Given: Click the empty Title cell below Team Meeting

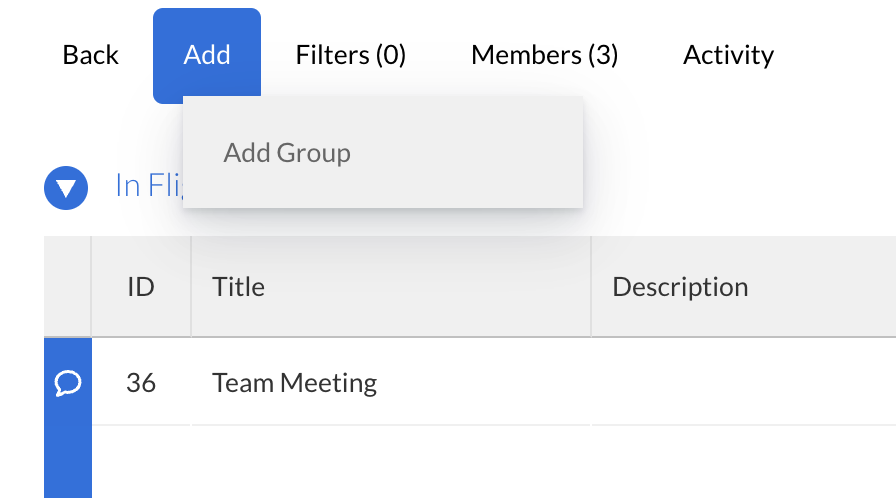Looking at the screenshot, I should tap(390, 462).
